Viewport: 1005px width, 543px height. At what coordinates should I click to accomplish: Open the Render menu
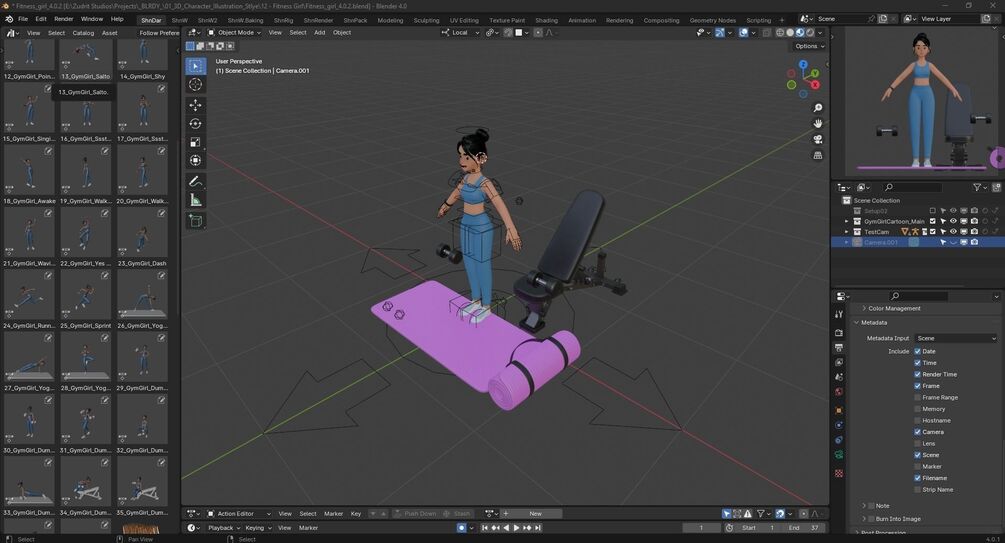[63, 19]
